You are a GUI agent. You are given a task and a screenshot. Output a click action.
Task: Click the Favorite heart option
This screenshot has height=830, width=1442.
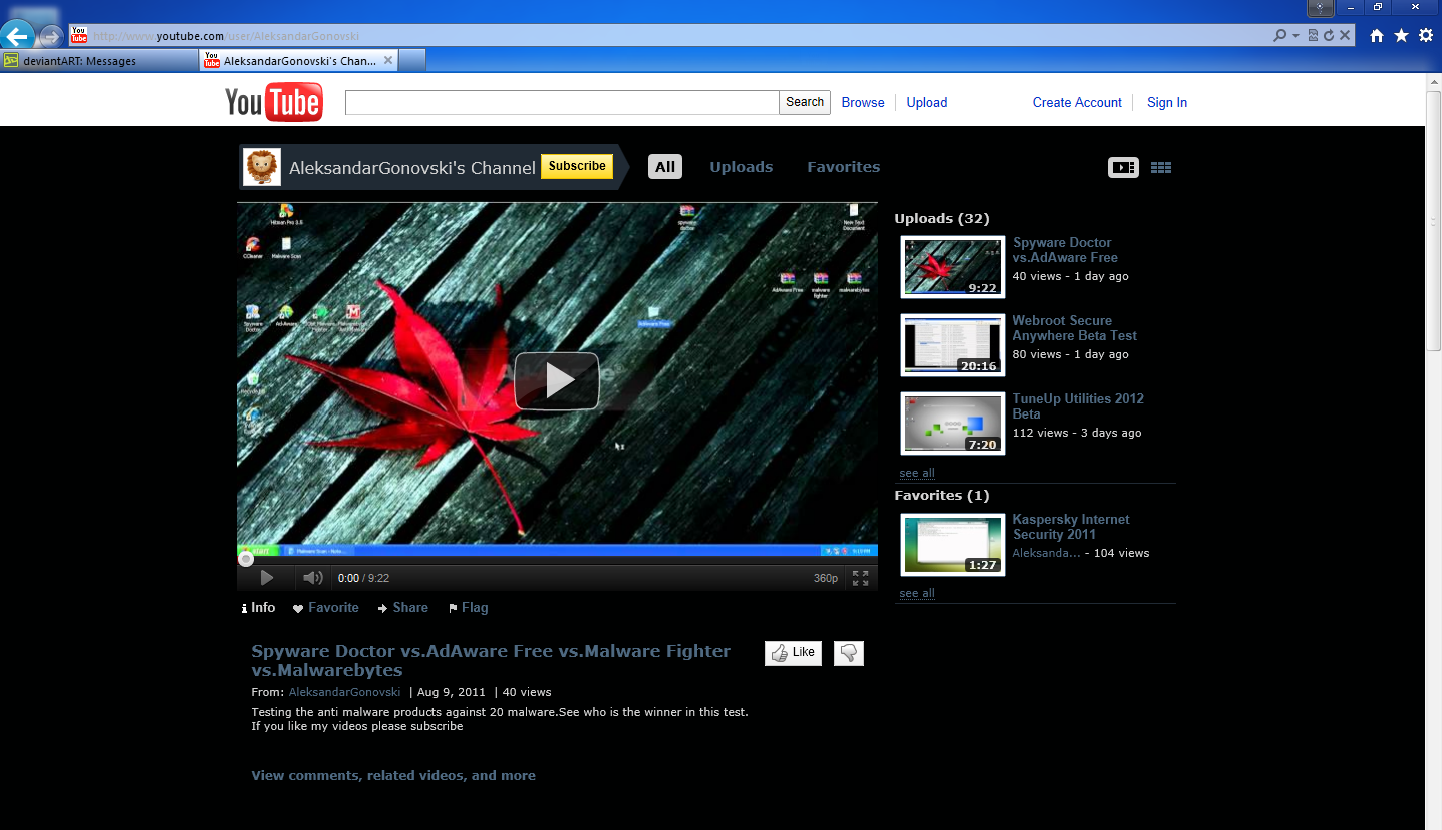(x=326, y=607)
